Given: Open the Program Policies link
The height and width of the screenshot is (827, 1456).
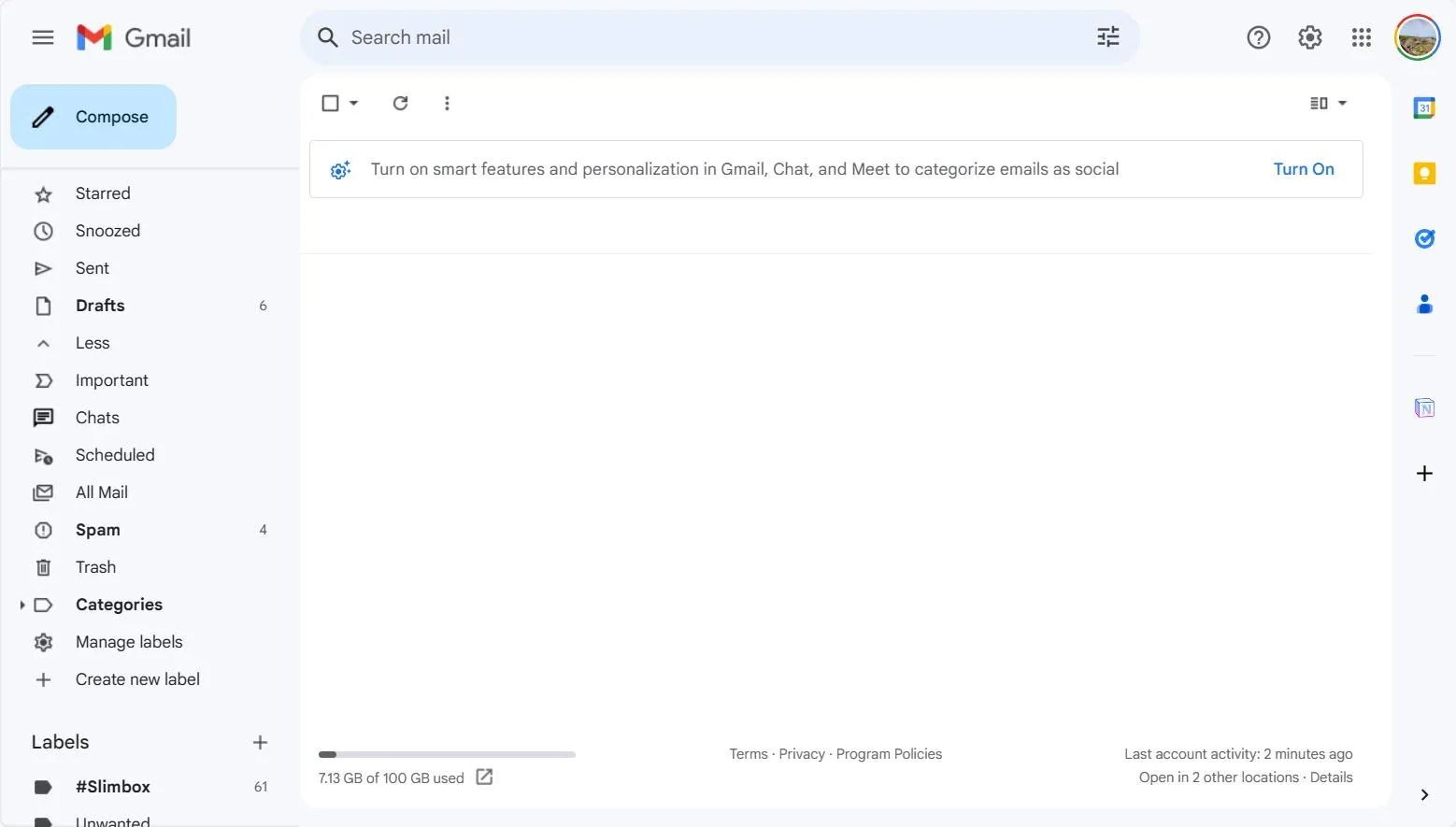Looking at the screenshot, I should point(888,753).
